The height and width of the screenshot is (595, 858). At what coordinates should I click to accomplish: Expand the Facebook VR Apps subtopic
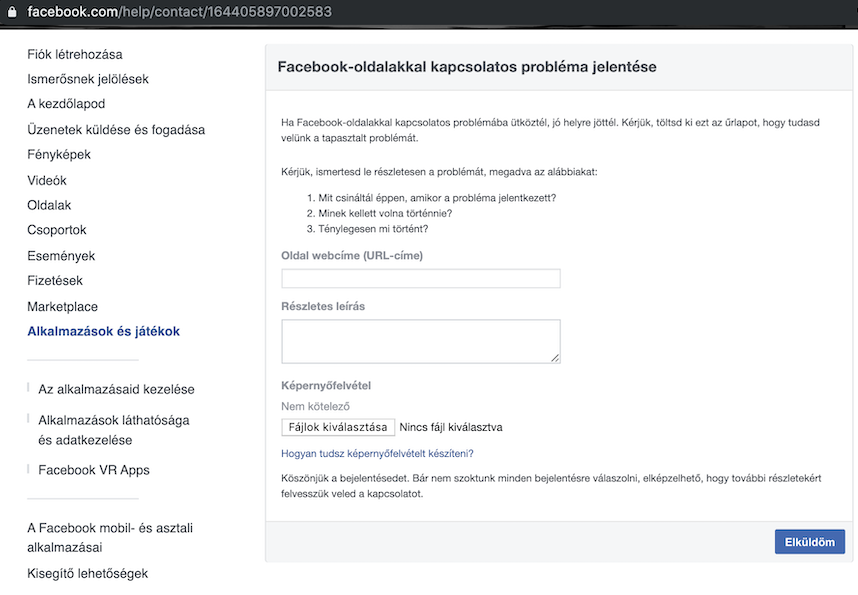click(94, 470)
